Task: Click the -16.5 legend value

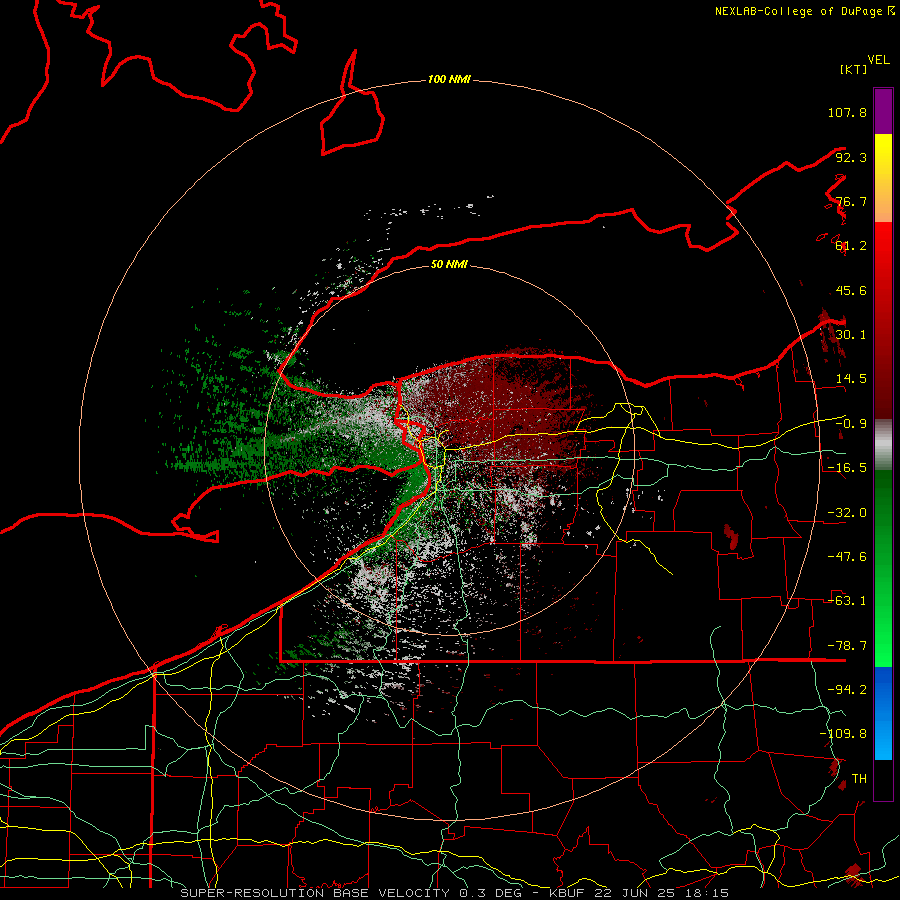Action: [x=847, y=468]
